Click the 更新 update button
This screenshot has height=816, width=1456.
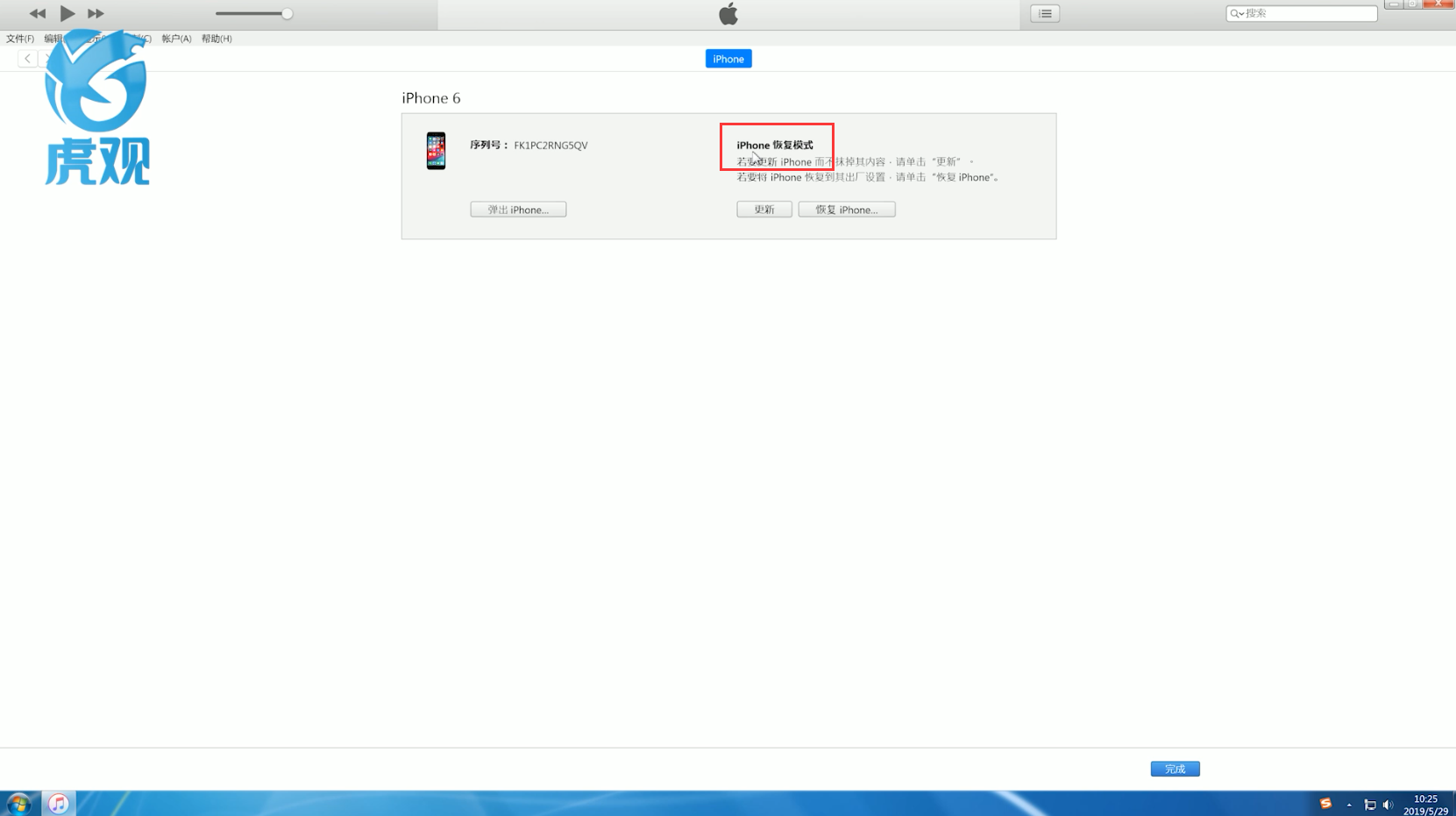pos(764,209)
